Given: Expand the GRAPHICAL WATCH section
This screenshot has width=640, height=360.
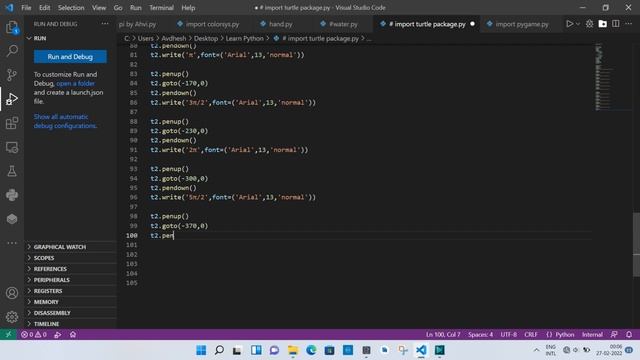Looking at the screenshot, I should tap(70, 247).
